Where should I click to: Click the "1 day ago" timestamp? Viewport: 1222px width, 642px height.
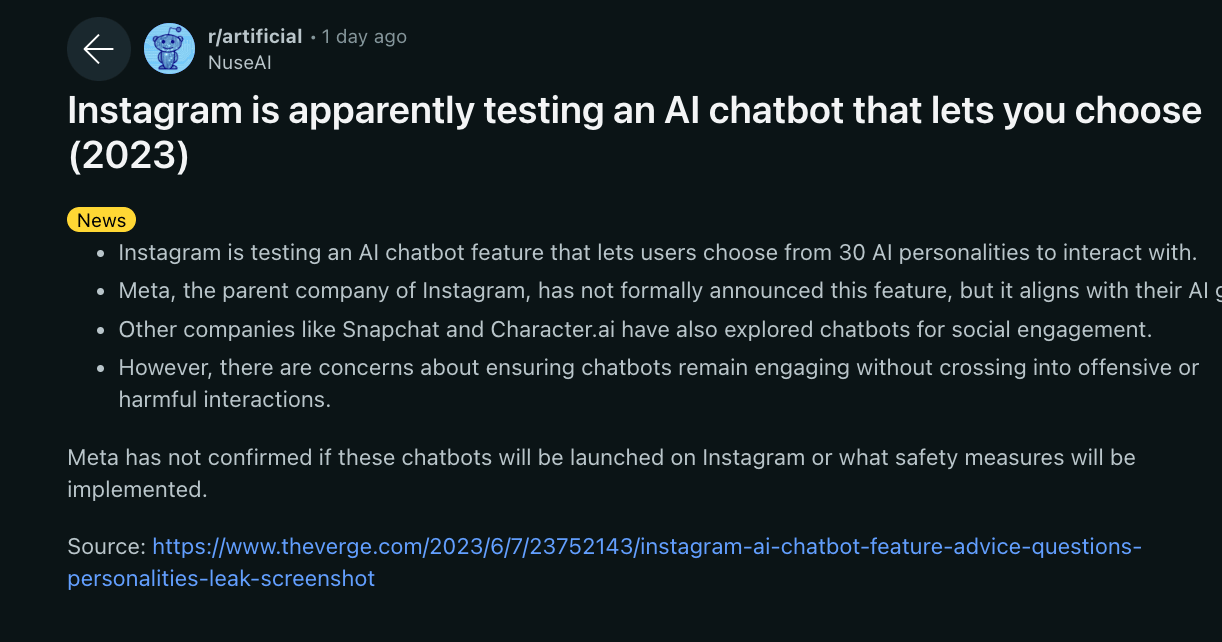pyautogui.click(x=364, y=37)
